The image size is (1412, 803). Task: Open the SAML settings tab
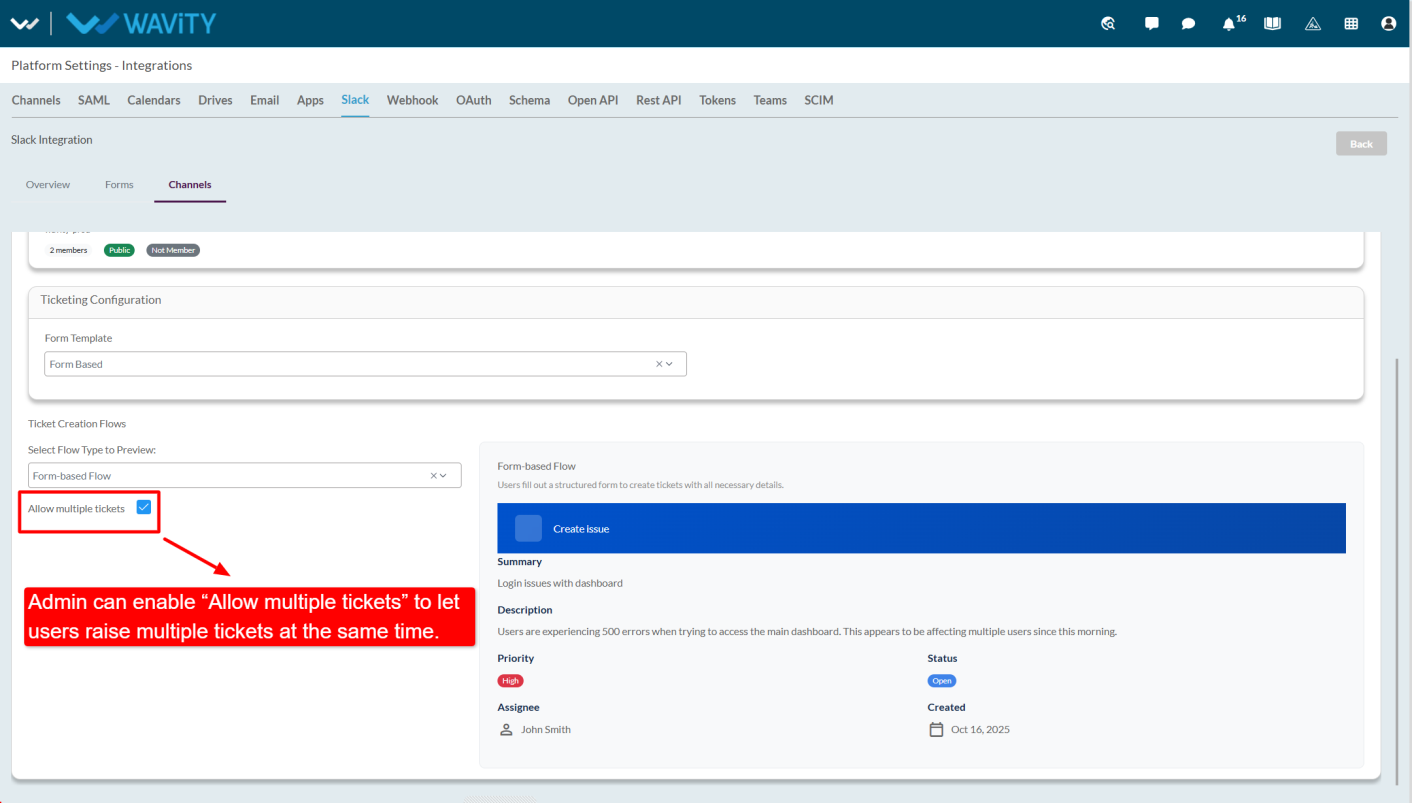[x=94, y=100]
